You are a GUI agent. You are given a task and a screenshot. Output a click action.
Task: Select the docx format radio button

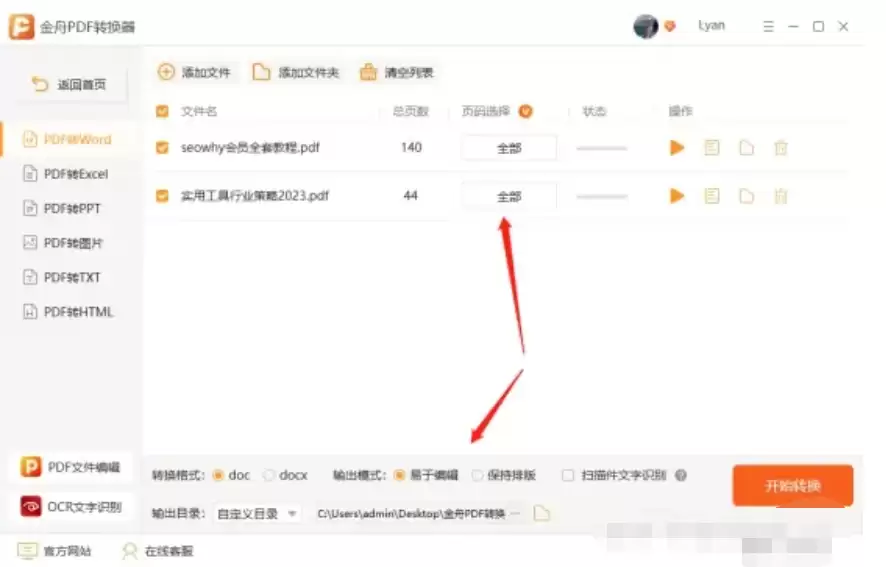[269, 475]
